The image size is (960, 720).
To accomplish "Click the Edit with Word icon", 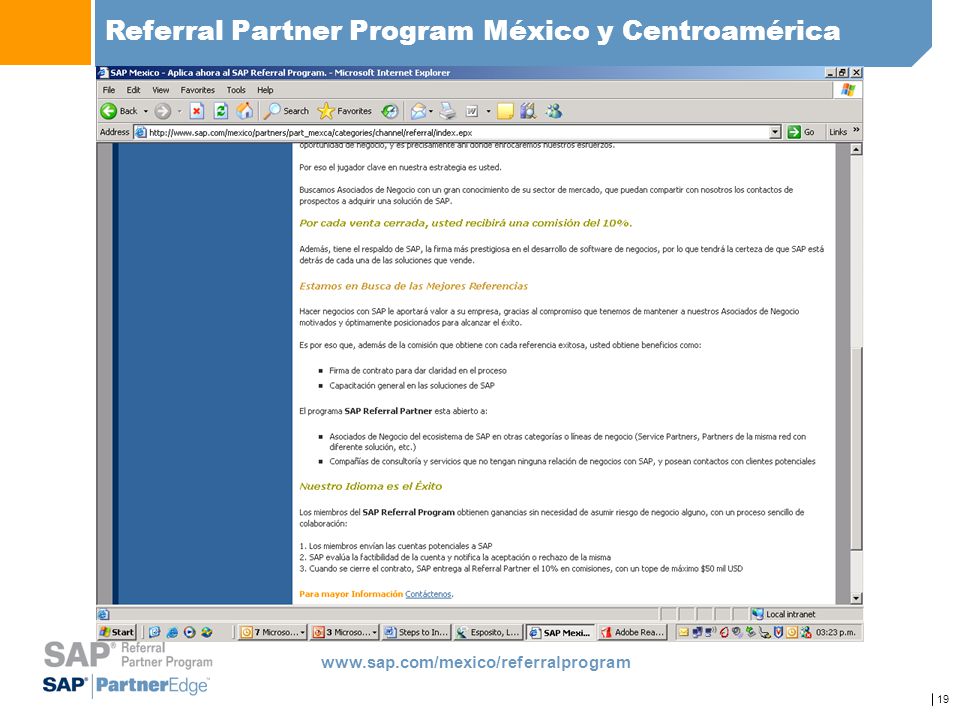I will (472, 111).
